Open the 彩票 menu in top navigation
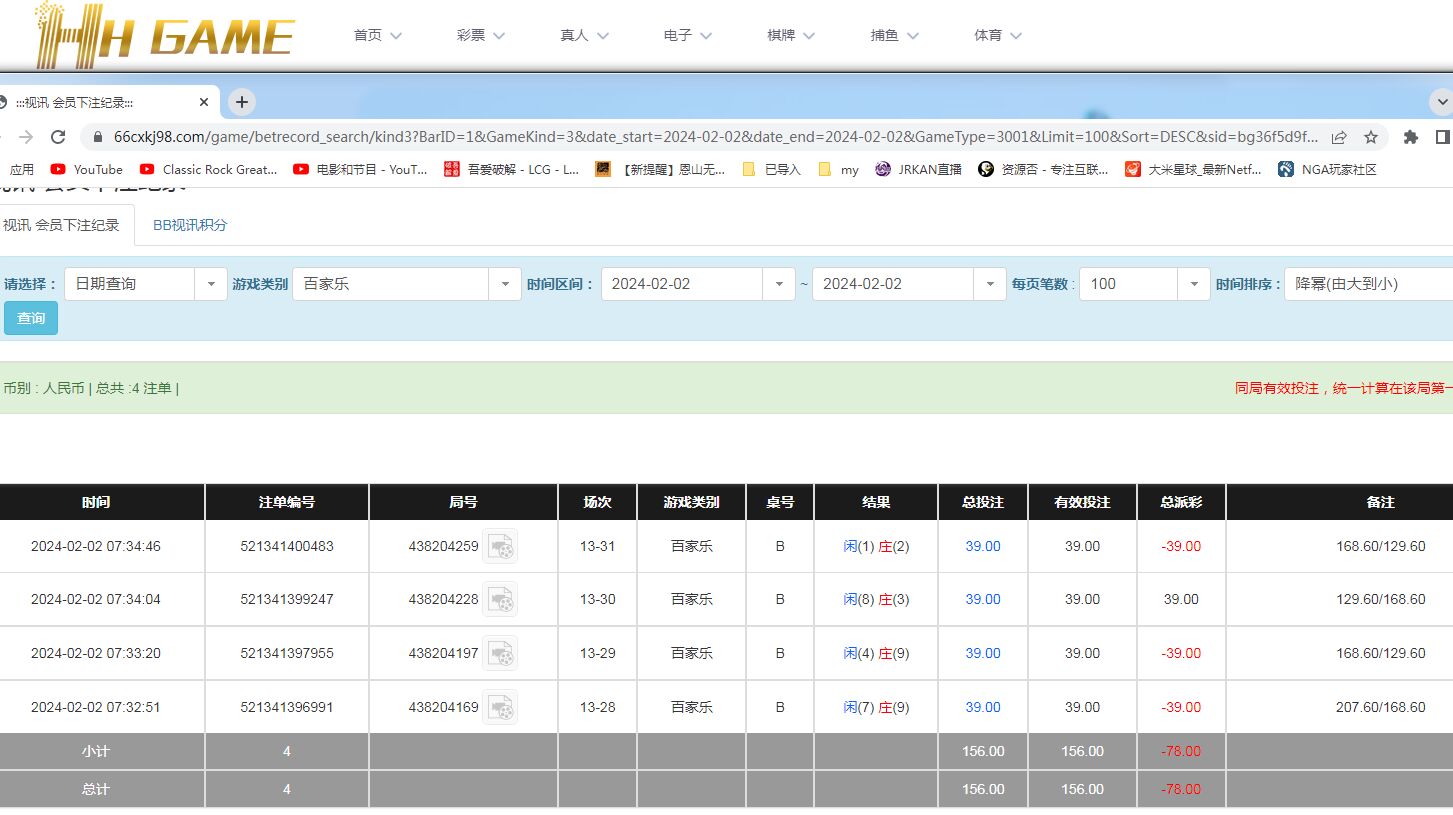Image resolution: width=1453 pixels, height=815 pixels. pyautogui.click(x=480, y=35)
